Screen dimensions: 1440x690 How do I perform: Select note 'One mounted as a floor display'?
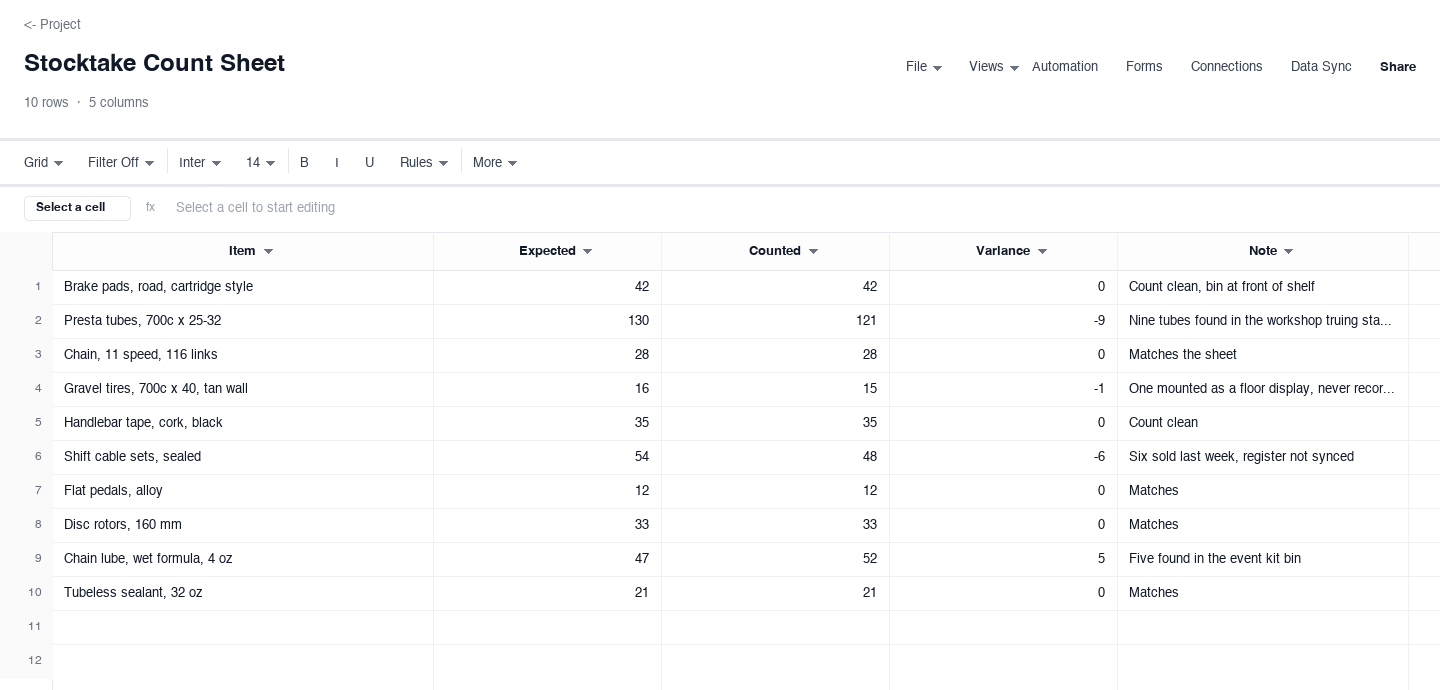coord(1263,389)
